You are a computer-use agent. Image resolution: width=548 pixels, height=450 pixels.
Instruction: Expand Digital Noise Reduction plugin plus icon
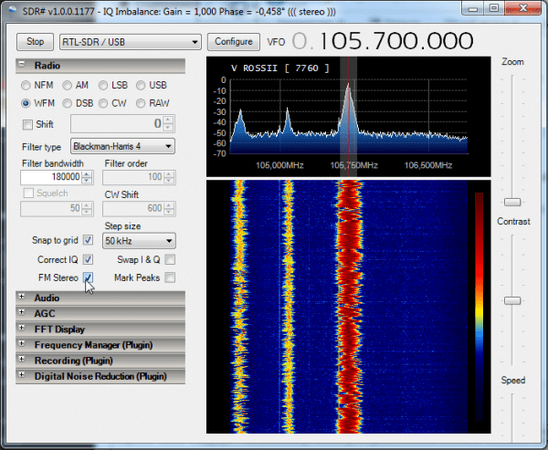click(22, 375)
